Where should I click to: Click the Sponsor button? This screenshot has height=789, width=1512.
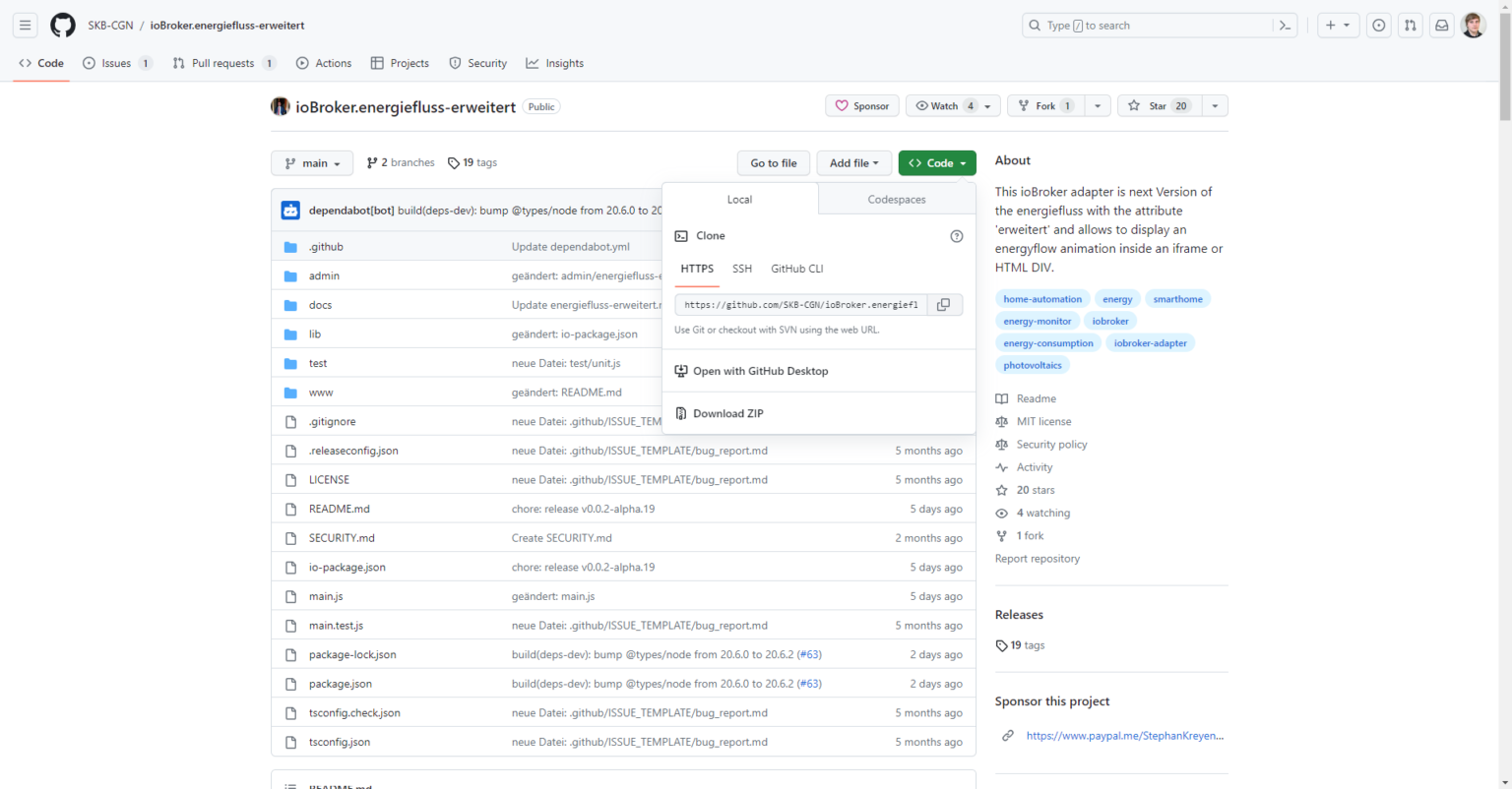[861, 105]
